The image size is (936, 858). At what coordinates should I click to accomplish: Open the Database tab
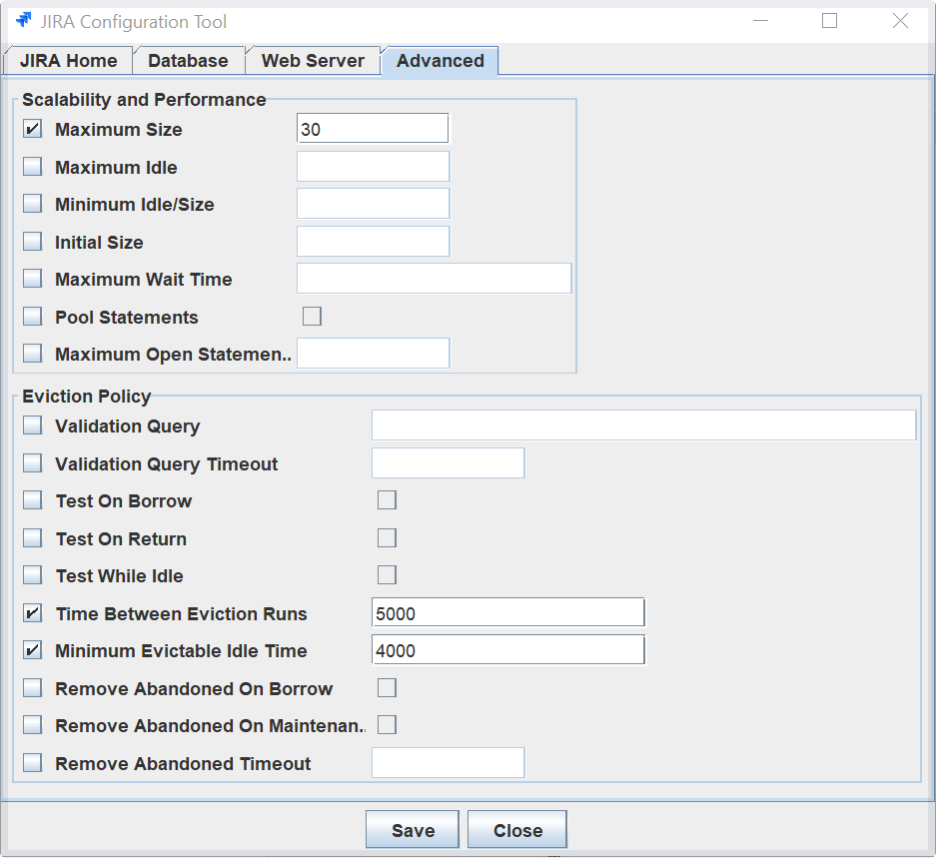(188, 61)
